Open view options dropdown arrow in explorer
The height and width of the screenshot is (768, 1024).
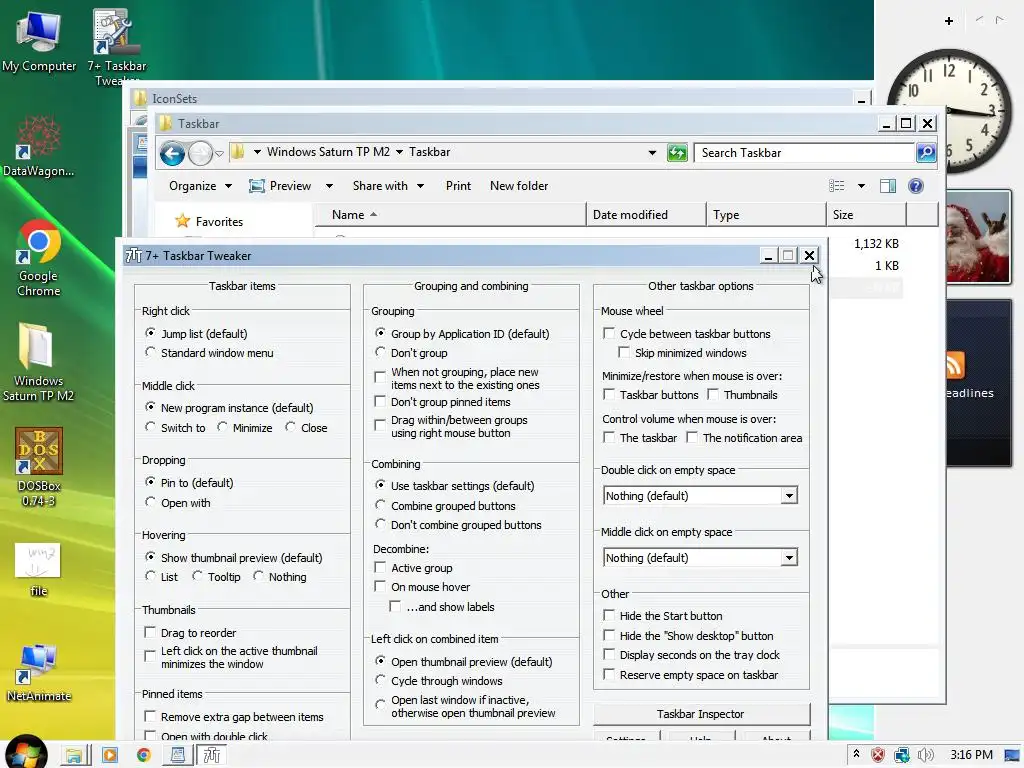point(861,186)
